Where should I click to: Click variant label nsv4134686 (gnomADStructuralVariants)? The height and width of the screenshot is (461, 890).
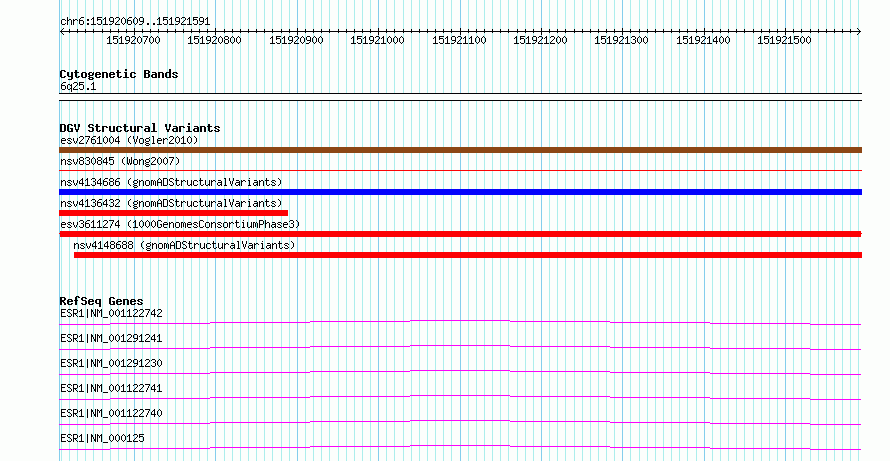[x=171, y=182]
